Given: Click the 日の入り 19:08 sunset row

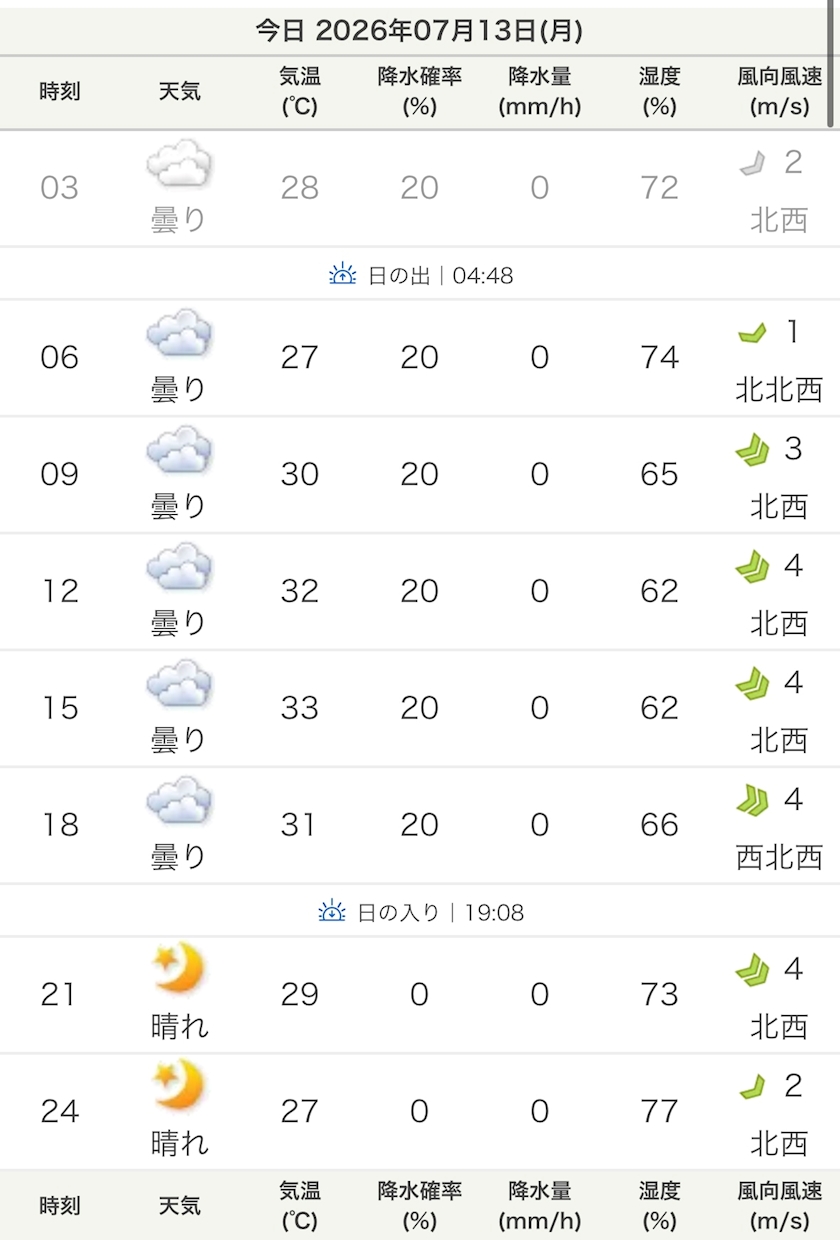Looking at the screenshot, I should click(x=420, y=911).
